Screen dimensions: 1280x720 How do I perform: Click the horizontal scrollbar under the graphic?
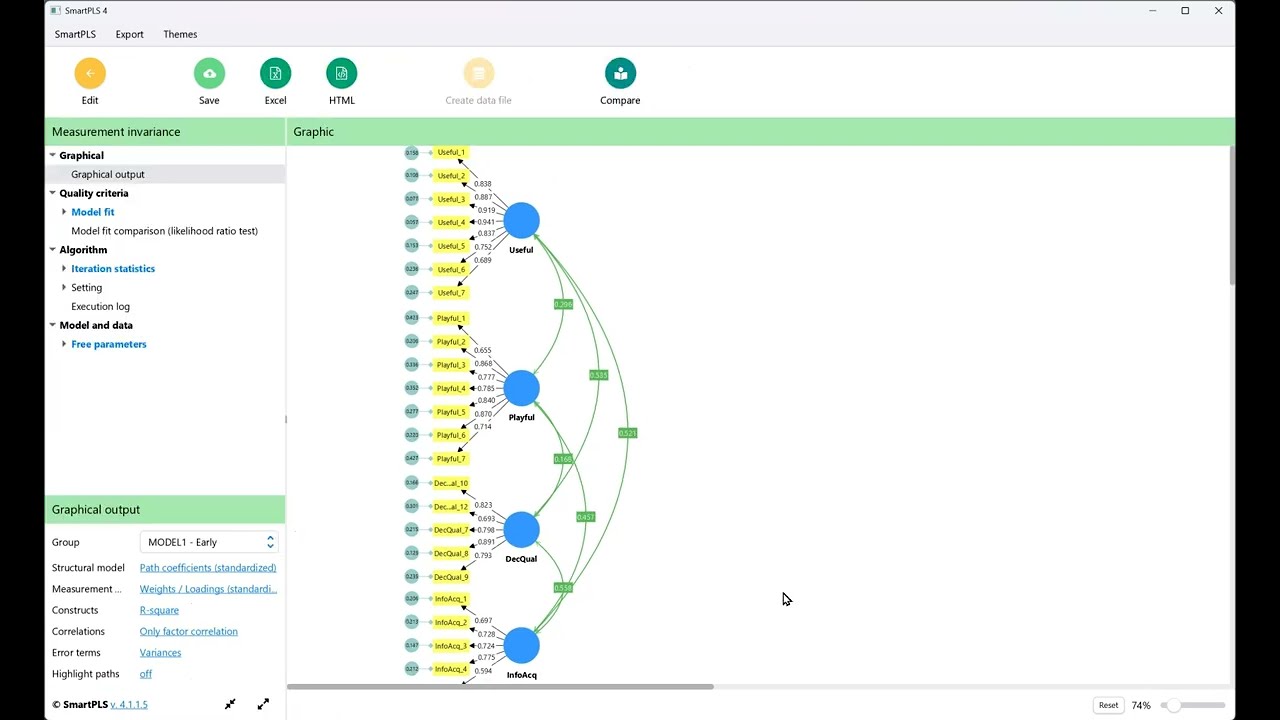[x=500, y=687]
